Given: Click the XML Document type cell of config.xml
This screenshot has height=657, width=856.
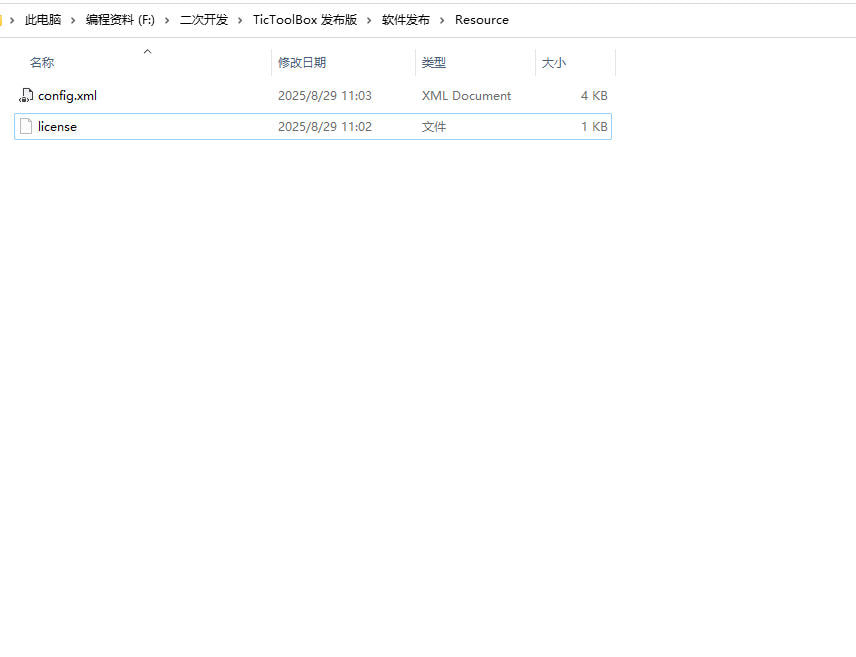Looking at the screenshot, I should (466, 96).
